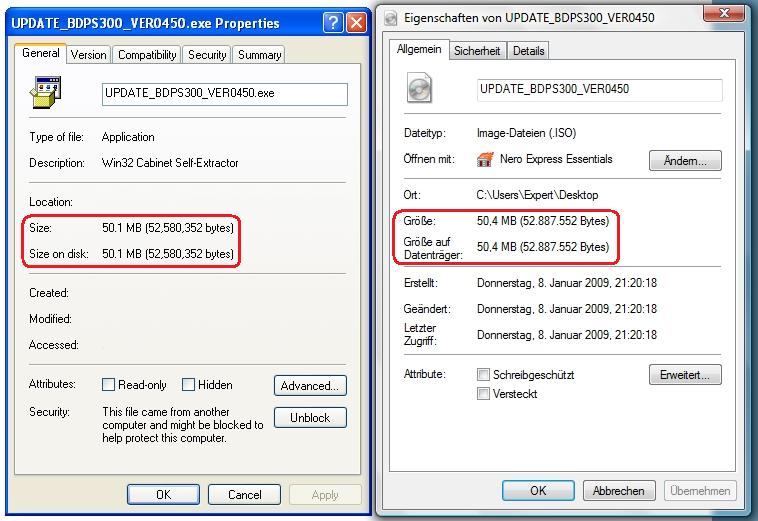Enable the Read-only checkbox

(x=109, y=385)
